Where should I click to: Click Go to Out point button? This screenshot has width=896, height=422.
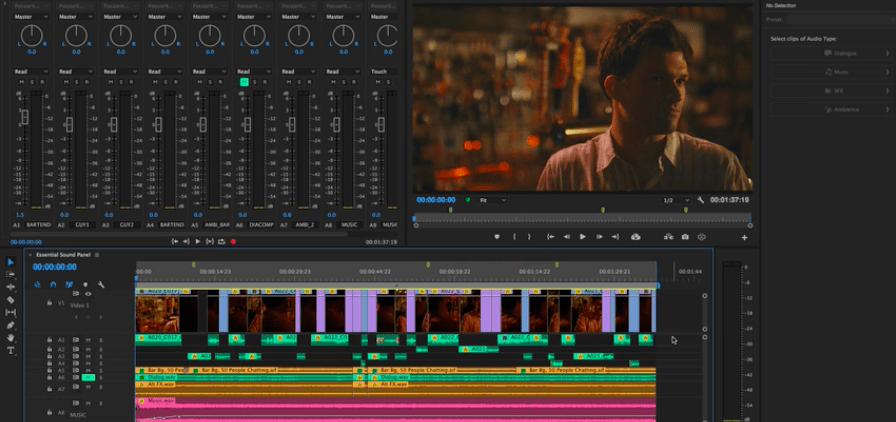(x=615, y=237)
